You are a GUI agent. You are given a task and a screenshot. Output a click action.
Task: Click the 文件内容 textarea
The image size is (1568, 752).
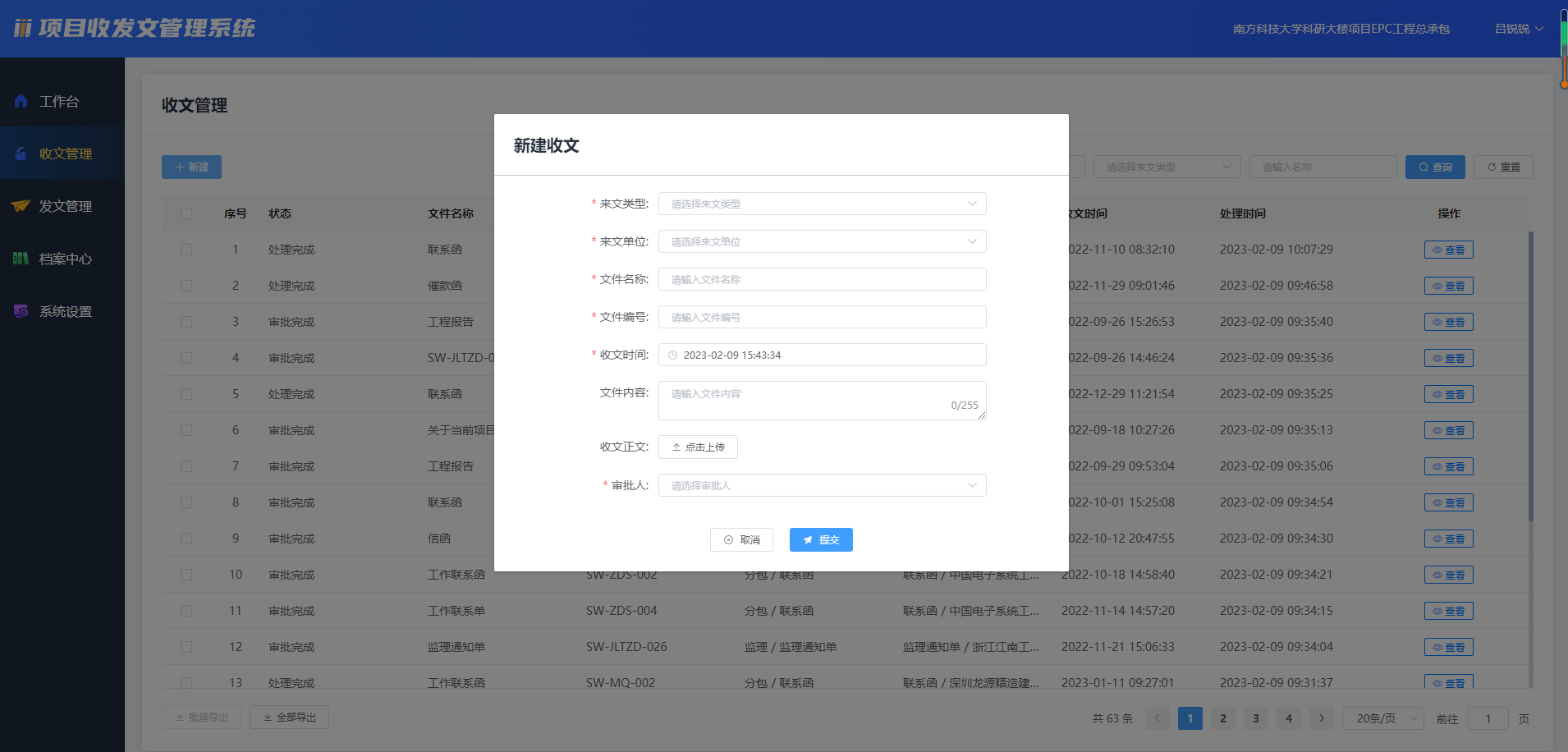point(822,401)
